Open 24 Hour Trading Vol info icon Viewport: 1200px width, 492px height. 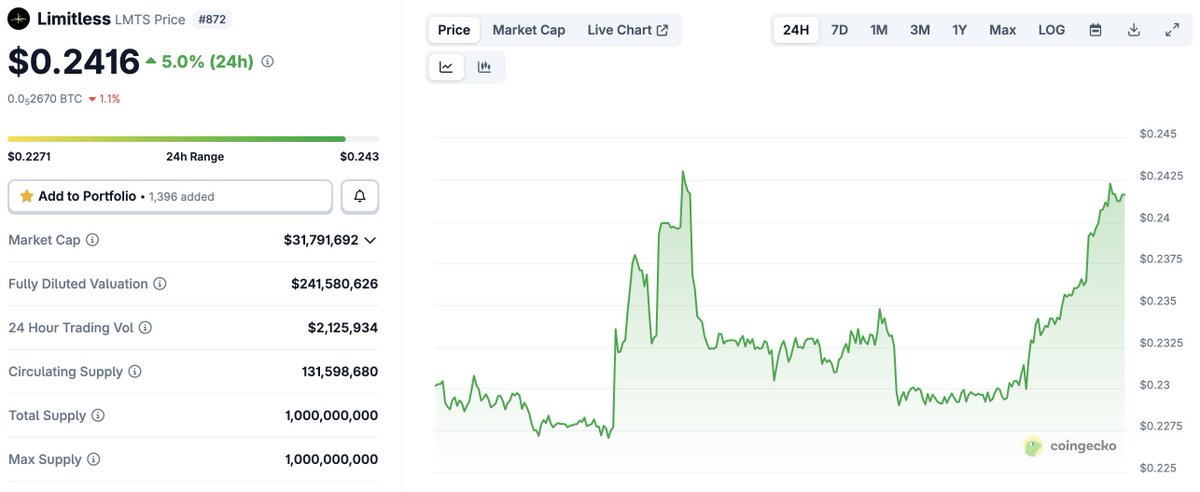tap(145, 328)
